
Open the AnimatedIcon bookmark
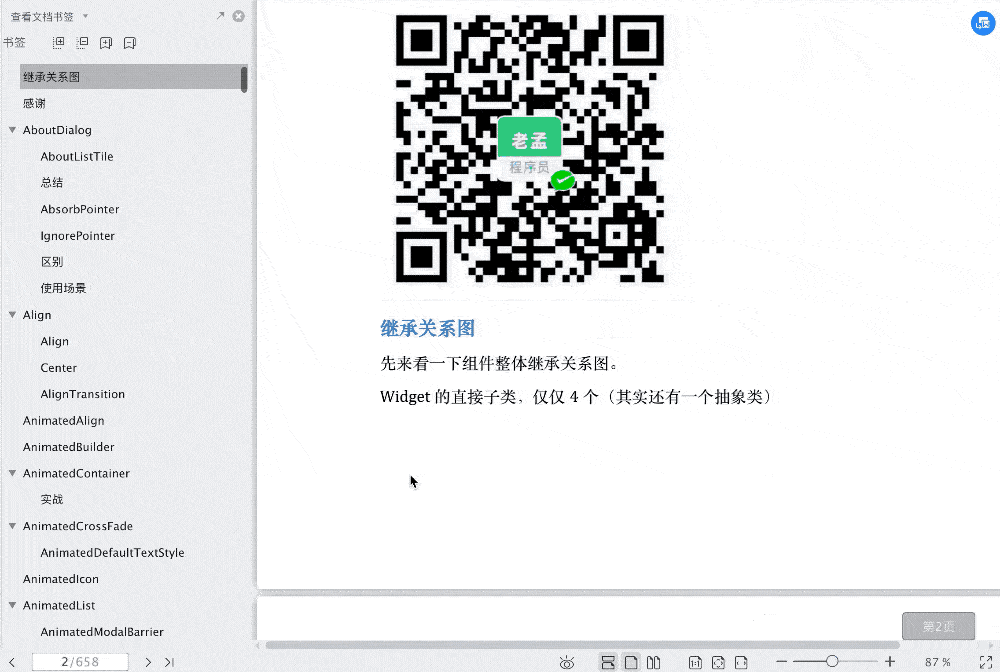click(x=61, y=579)
